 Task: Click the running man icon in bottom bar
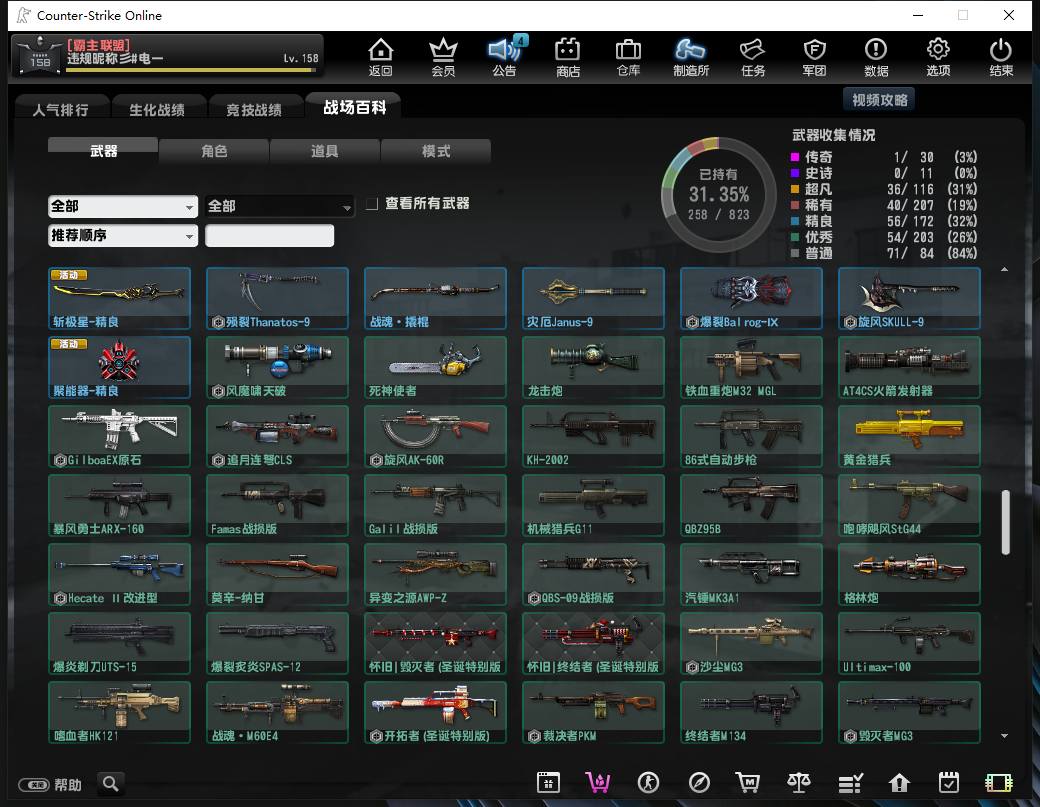point(648,783)
